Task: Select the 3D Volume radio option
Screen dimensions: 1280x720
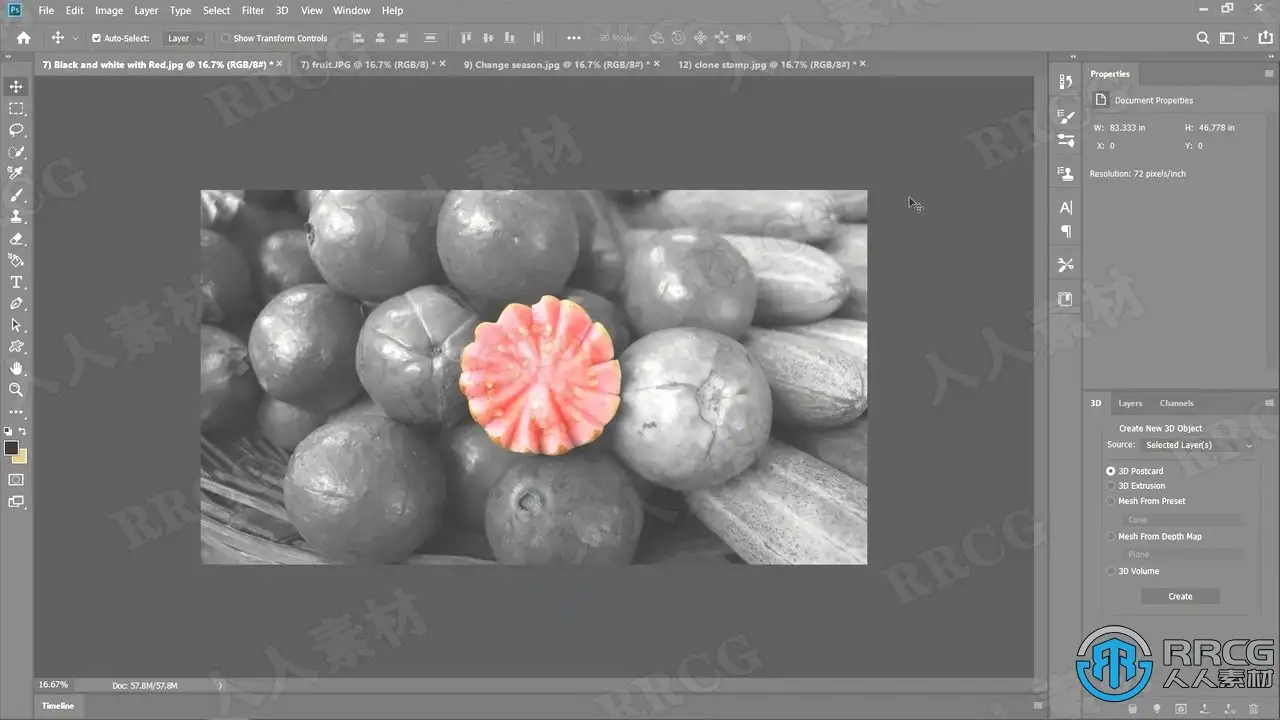Action: pyautogui.click(x=1110, y=571)
